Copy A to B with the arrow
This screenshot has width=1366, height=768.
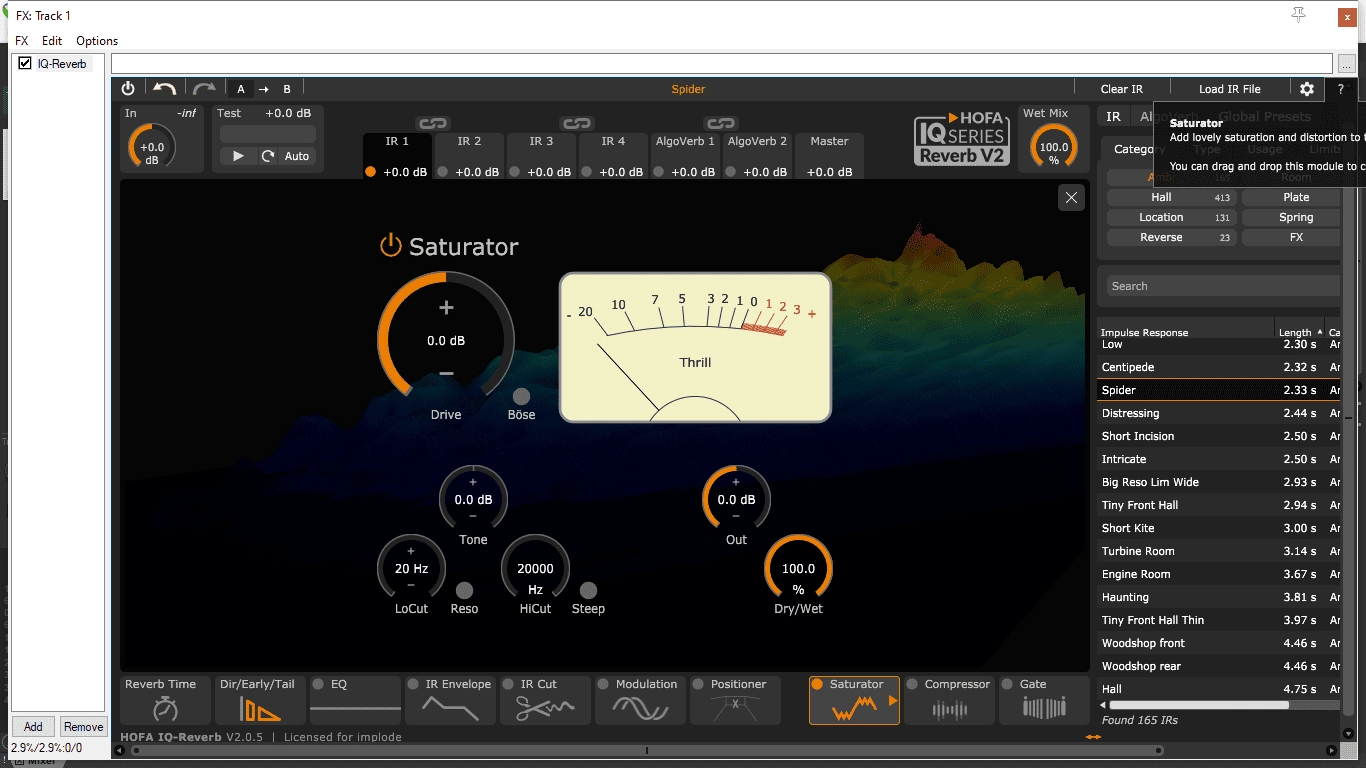[264, 89]
